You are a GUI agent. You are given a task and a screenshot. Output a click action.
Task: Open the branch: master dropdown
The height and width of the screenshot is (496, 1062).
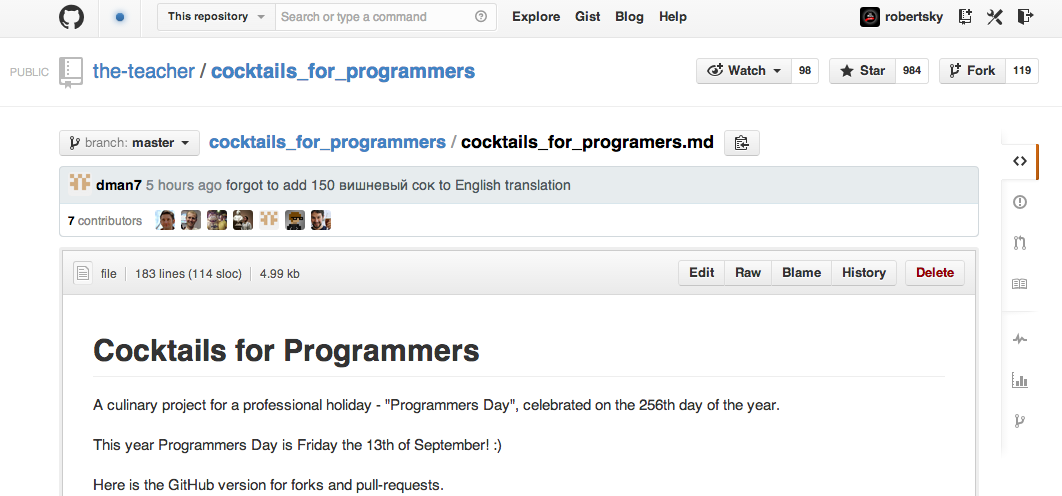(x=129, y=143)
